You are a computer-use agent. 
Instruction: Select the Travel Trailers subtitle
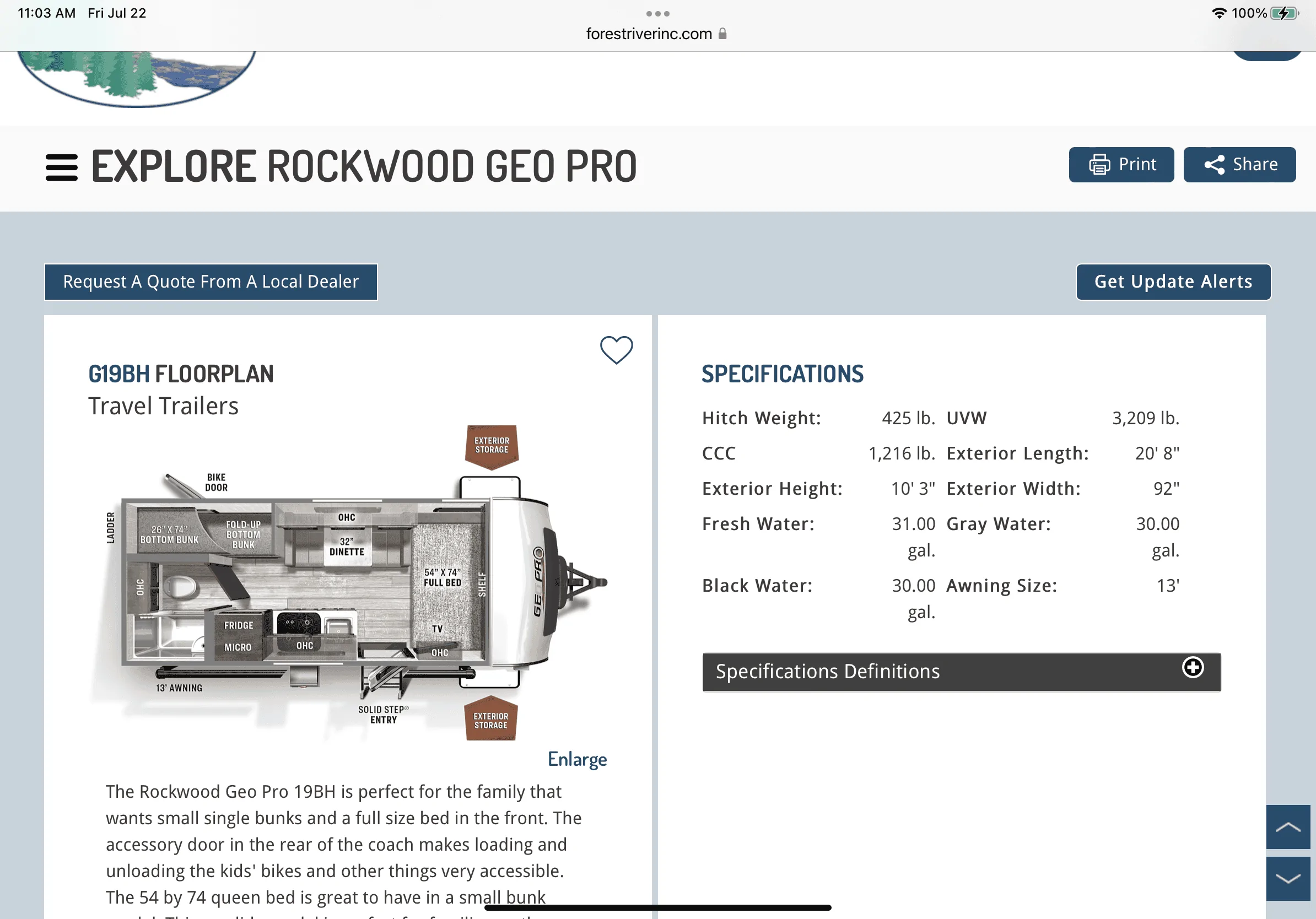pos(163,406)
